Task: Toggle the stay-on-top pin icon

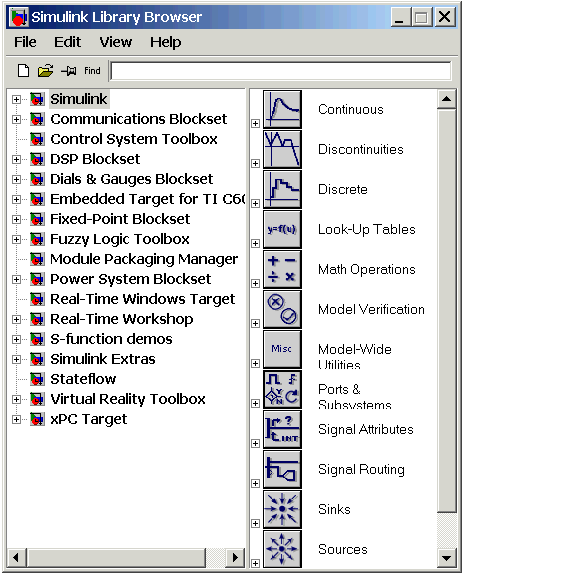Action: point(69,70)
